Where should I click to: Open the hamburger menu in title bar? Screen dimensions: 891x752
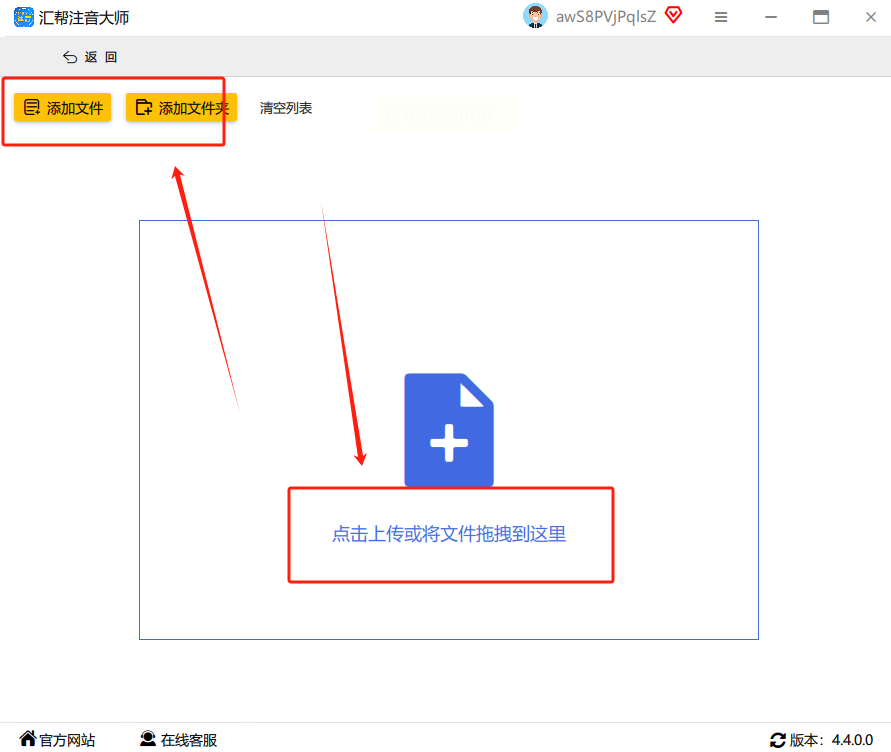point(721,18)
